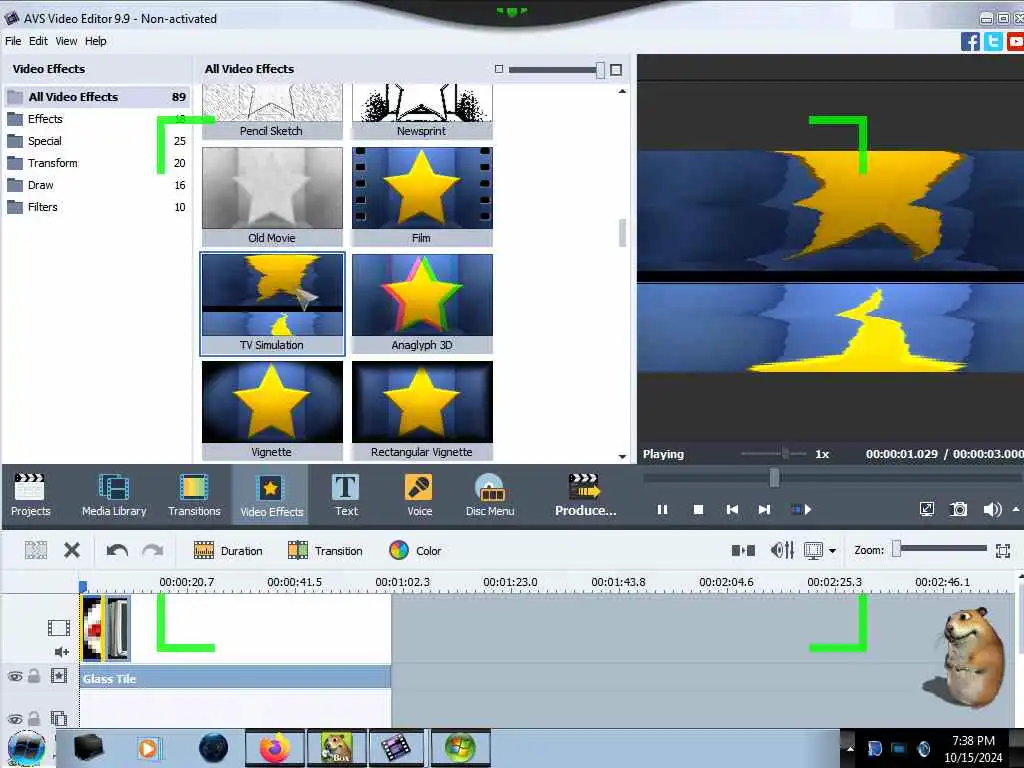Click the Duration button
Viewport: 1024px width, 768px height.
click(228, 551)
